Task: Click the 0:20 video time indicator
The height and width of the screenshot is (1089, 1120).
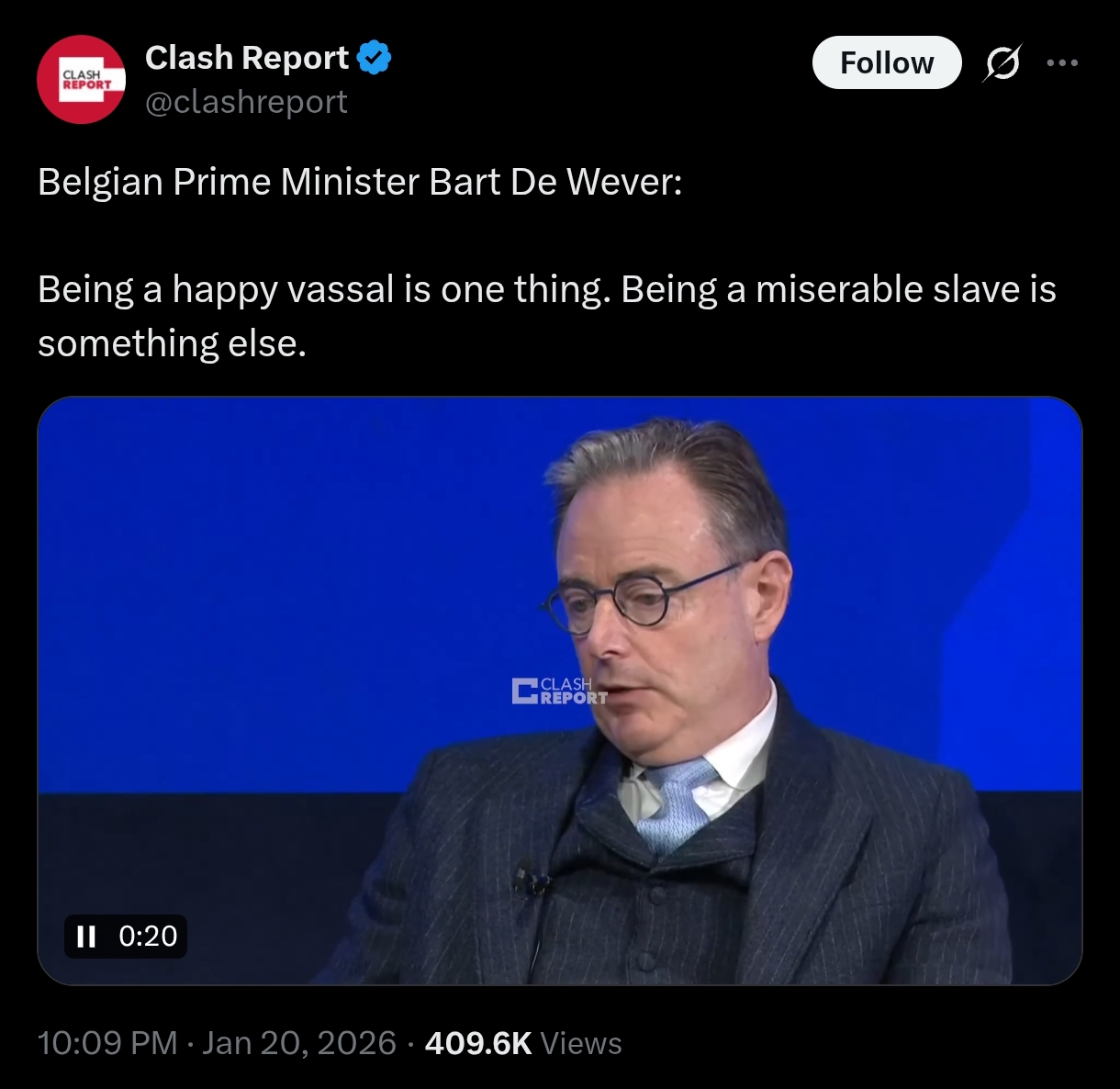Action: 148,937
